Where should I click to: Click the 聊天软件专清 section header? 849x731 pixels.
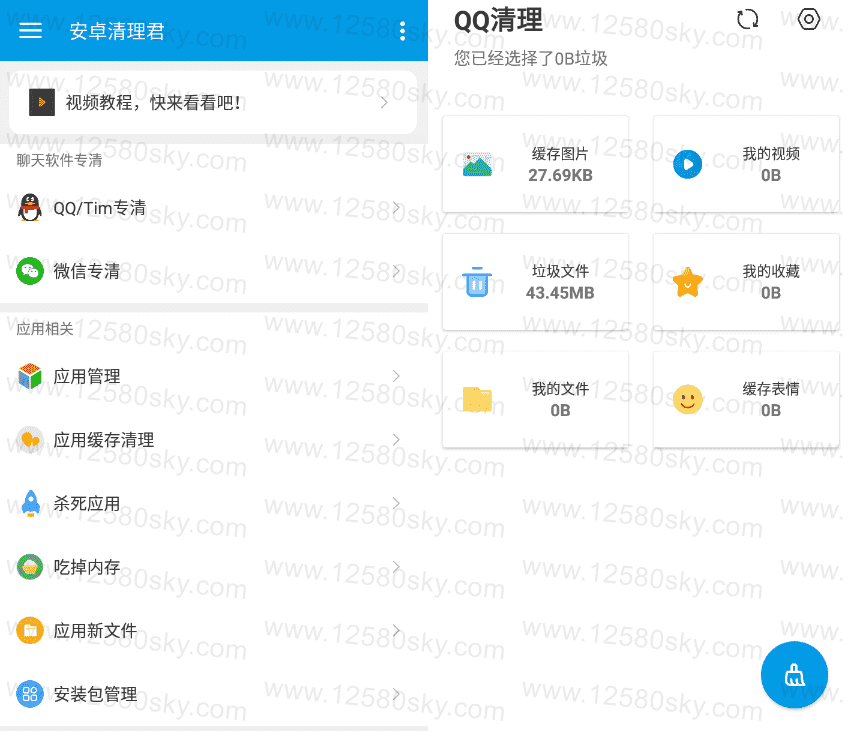pyautogui.click(x=59, y=160)
